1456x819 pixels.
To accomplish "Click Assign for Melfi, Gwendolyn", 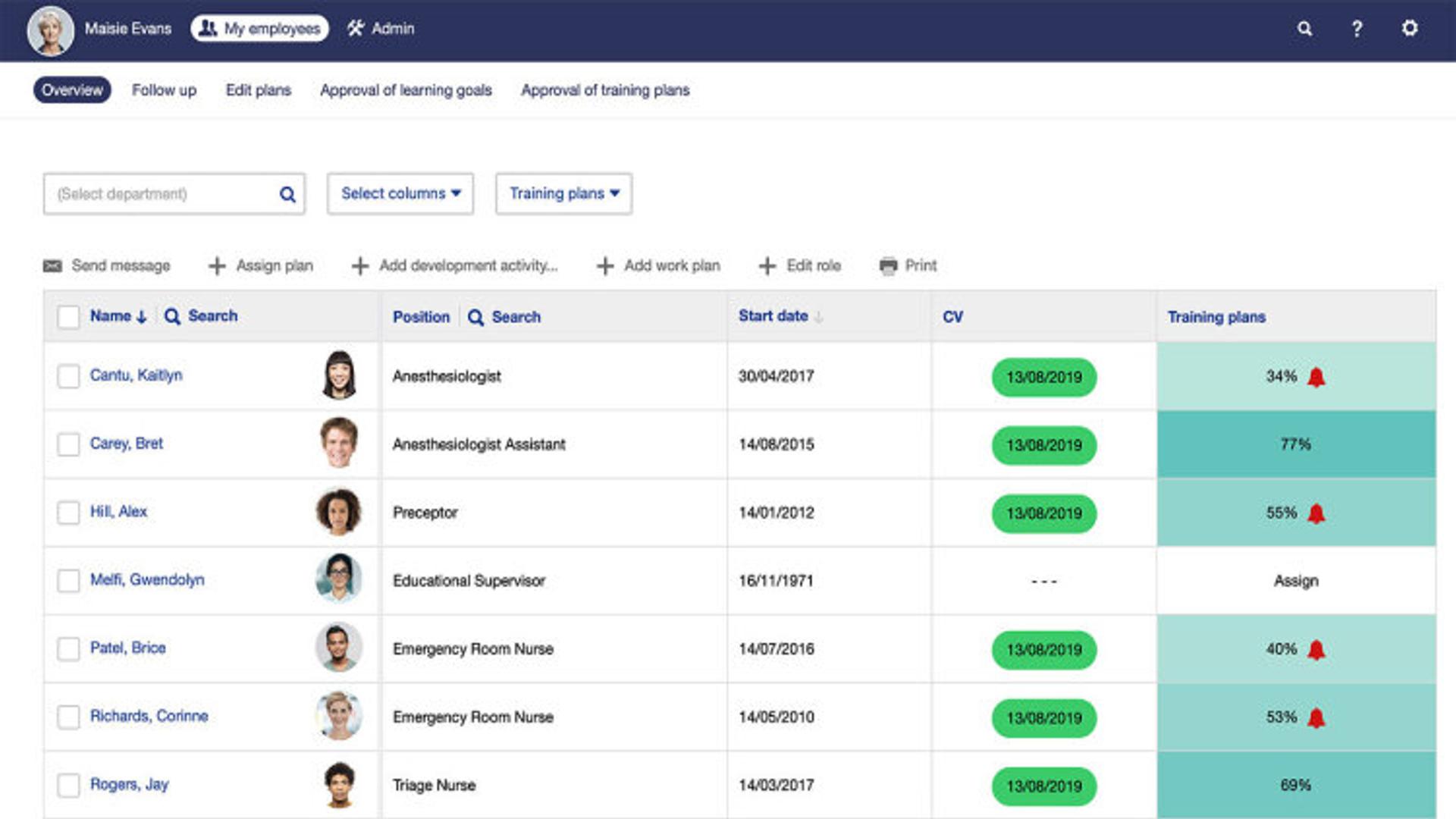I will [x=1295, y=581].
